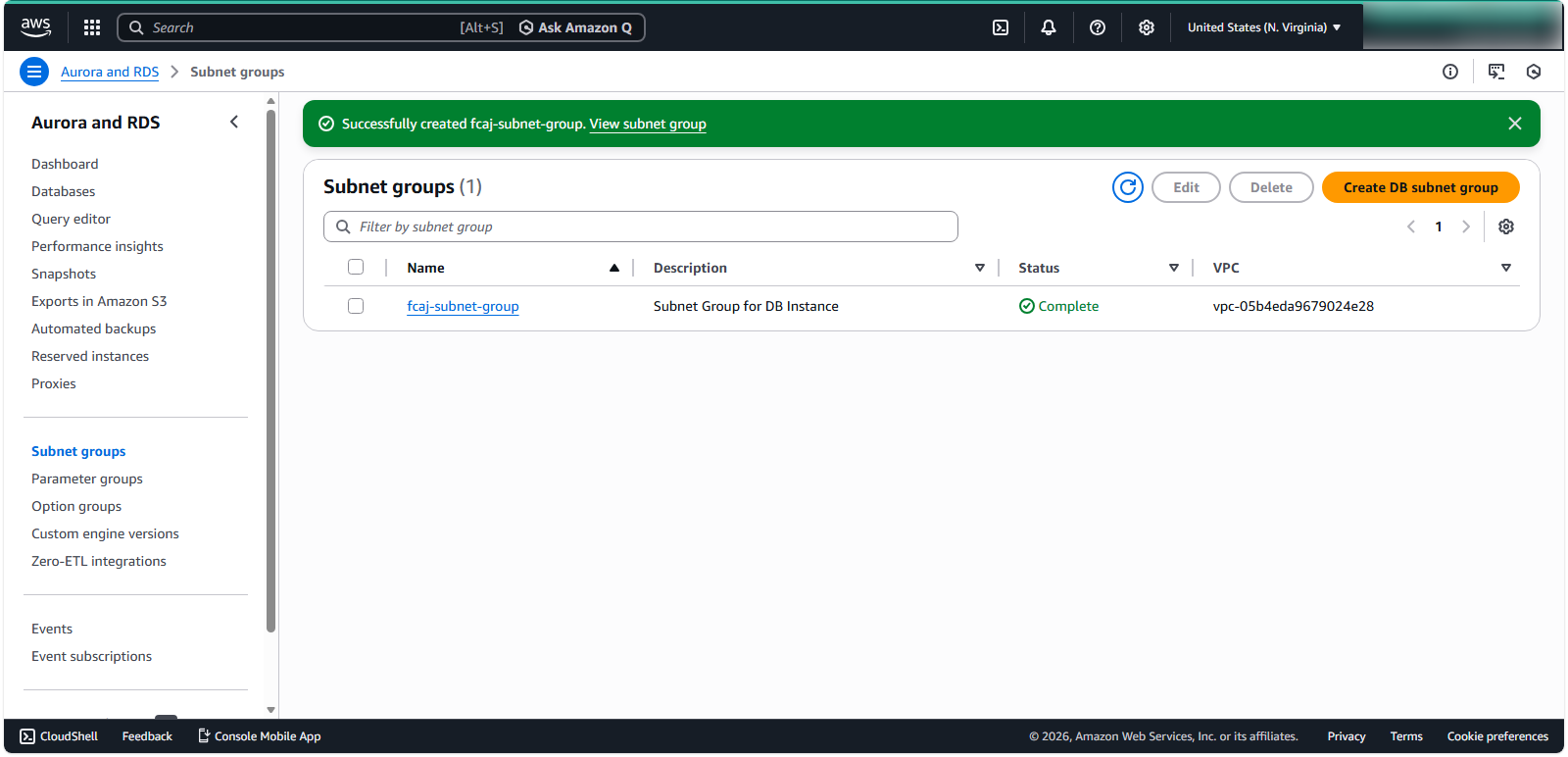Open Parameter groups in sidebar

[87, 479]
